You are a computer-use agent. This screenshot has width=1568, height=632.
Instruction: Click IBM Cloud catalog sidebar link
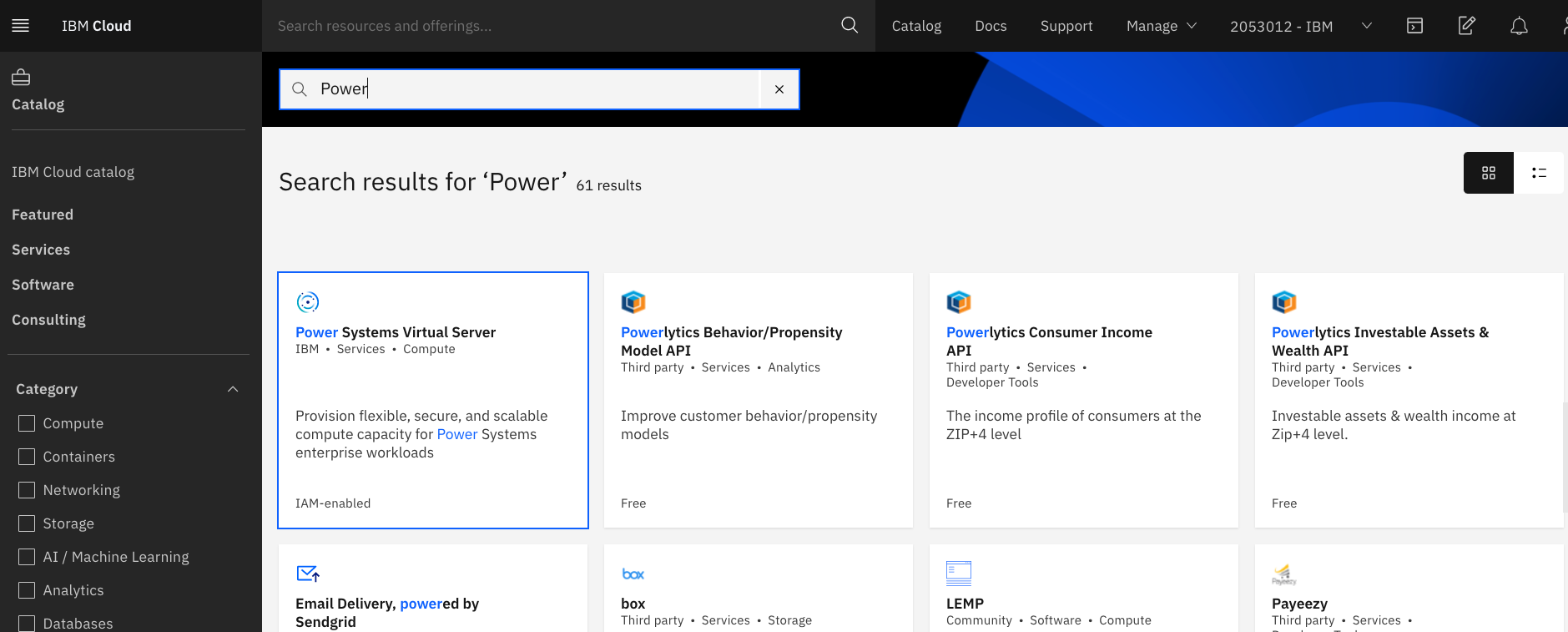(73, 172)
